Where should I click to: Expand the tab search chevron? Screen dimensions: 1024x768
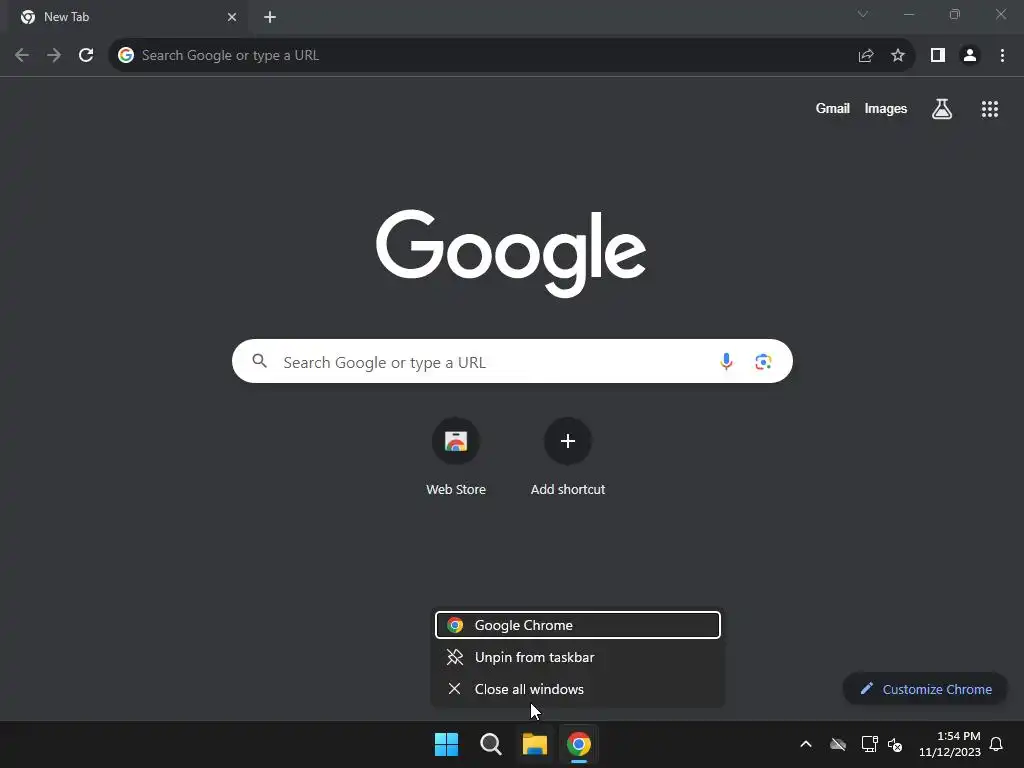(863, 14)
